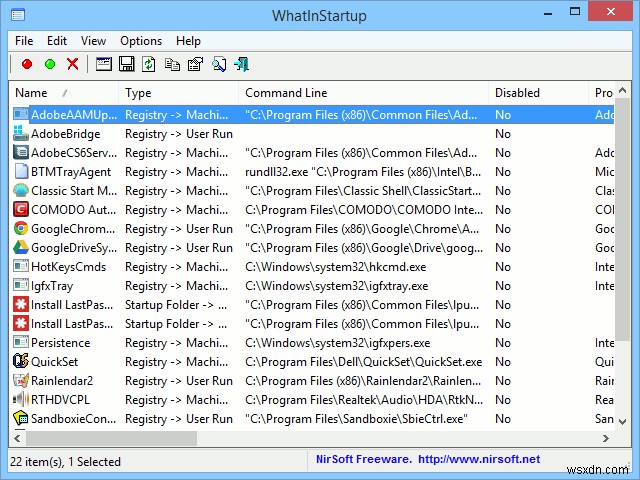Click the RTHDVCPL speaker icon
Viewport: 640px width, 480px height.
tap(20, 399)
